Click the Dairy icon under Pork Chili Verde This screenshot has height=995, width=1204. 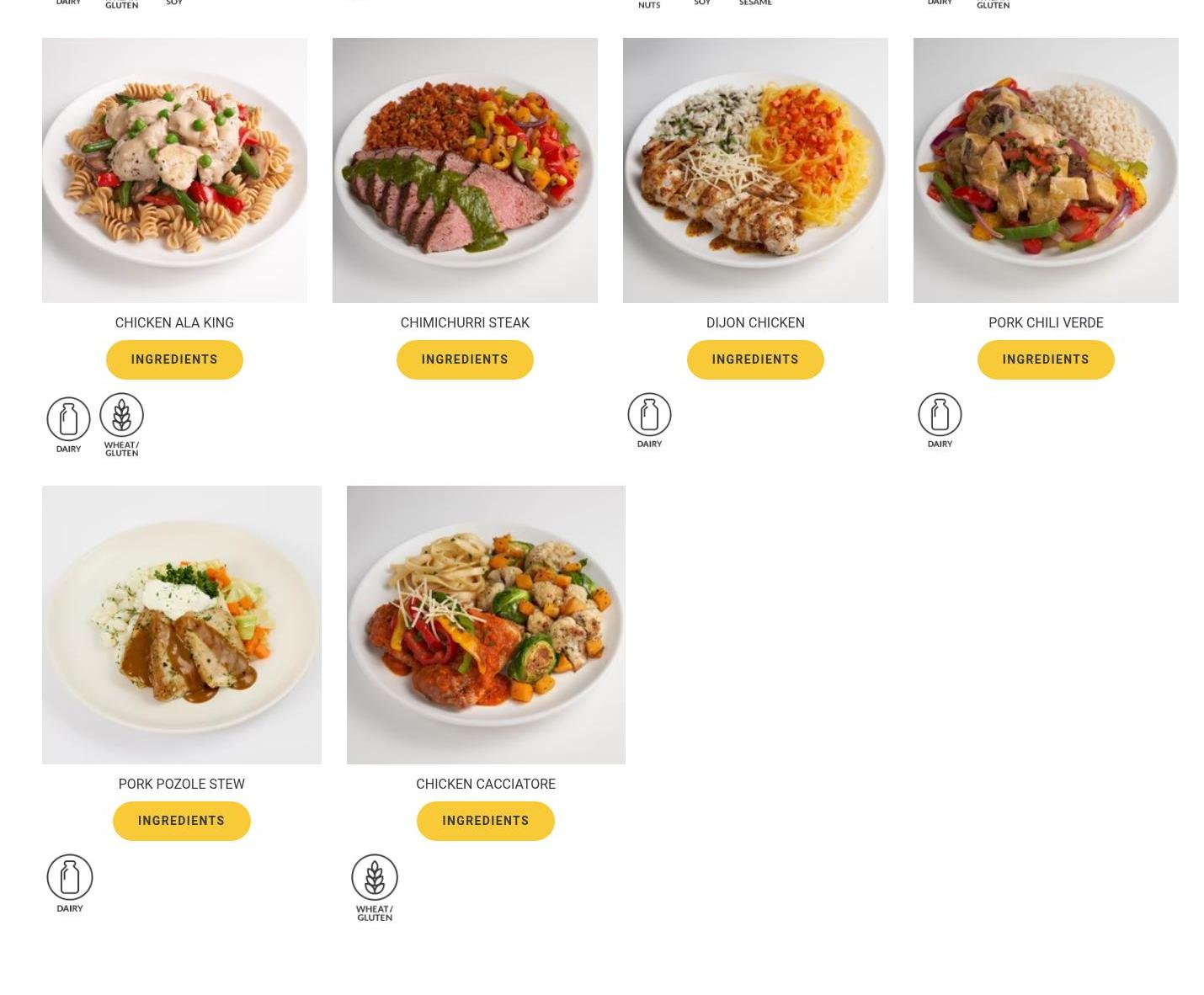940,420
